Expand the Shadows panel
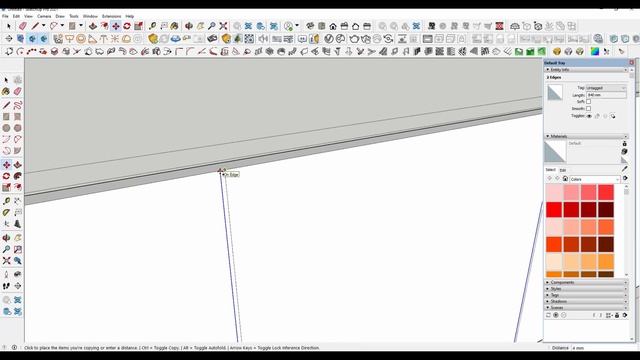The image size is (640, 360). pyautogui.click(x=586, y=301)
